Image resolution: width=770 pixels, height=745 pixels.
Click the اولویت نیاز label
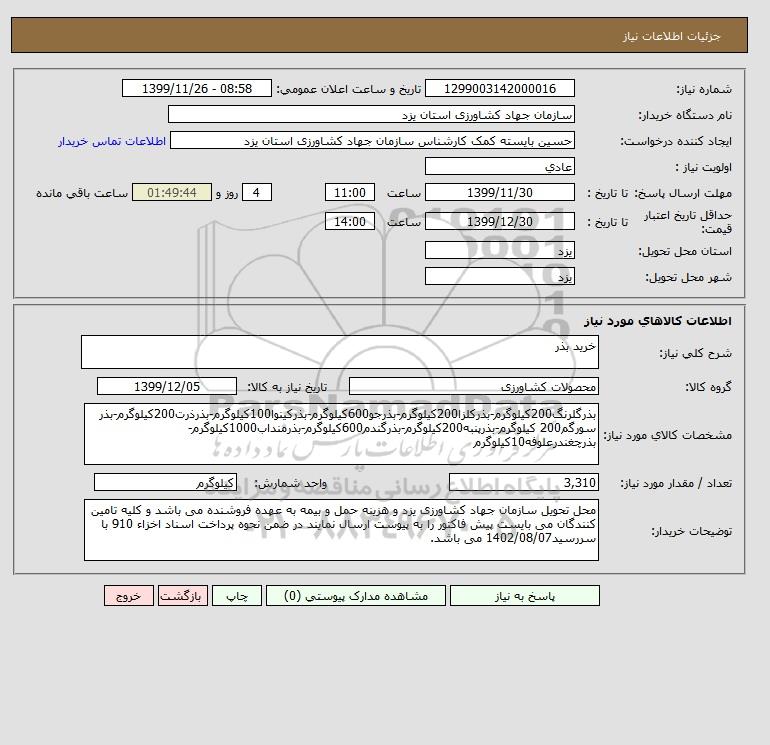pos(704,167)
